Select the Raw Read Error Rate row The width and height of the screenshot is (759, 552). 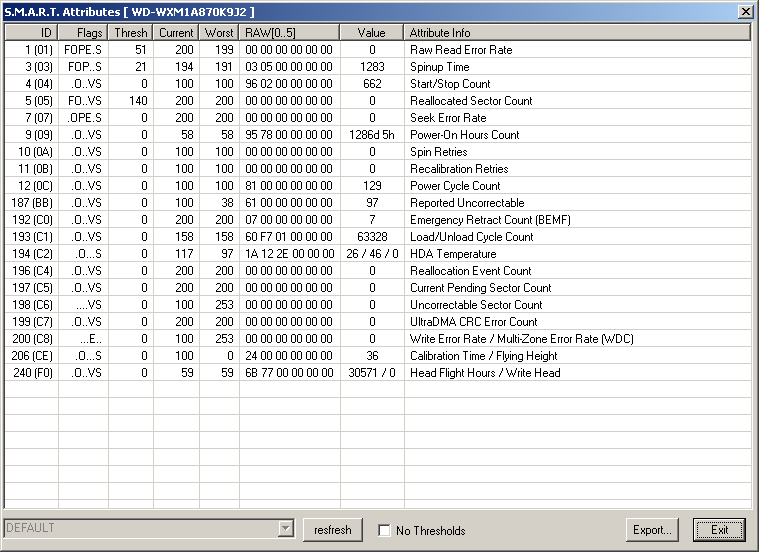click(x=460, y=50)
